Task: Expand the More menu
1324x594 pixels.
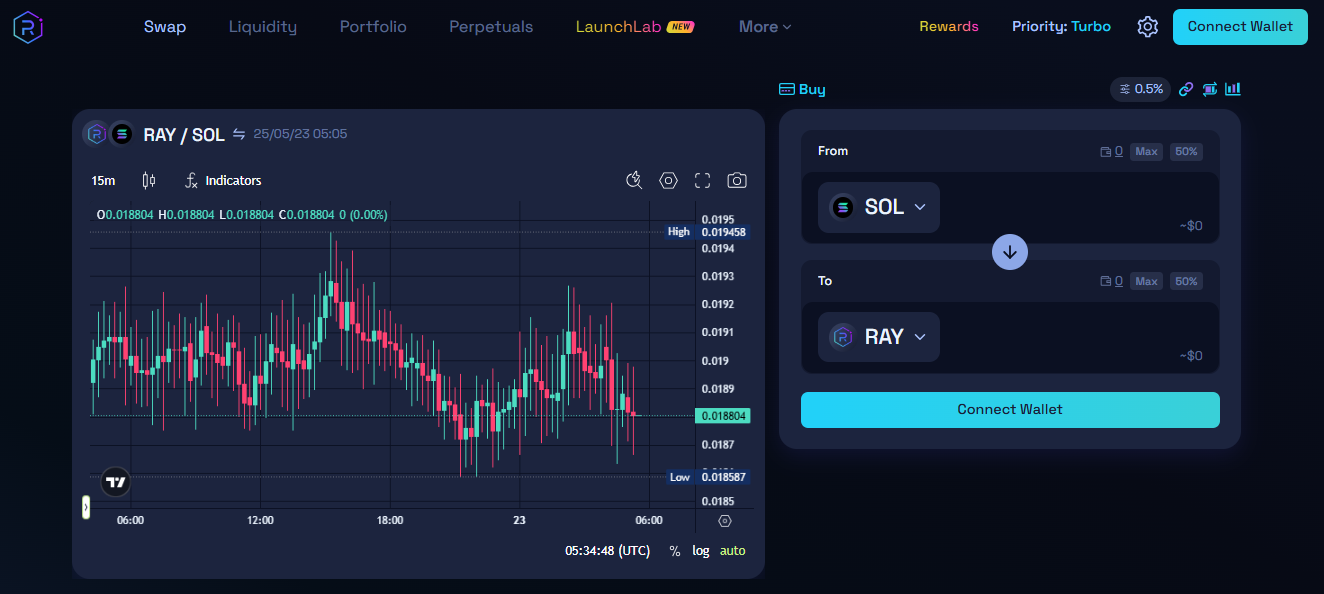Action: [765, 27]
